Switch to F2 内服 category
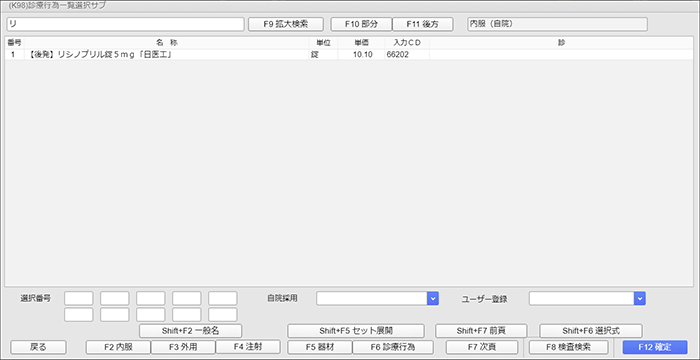This screenshot has height=360, width=700. tap(118, 347)
